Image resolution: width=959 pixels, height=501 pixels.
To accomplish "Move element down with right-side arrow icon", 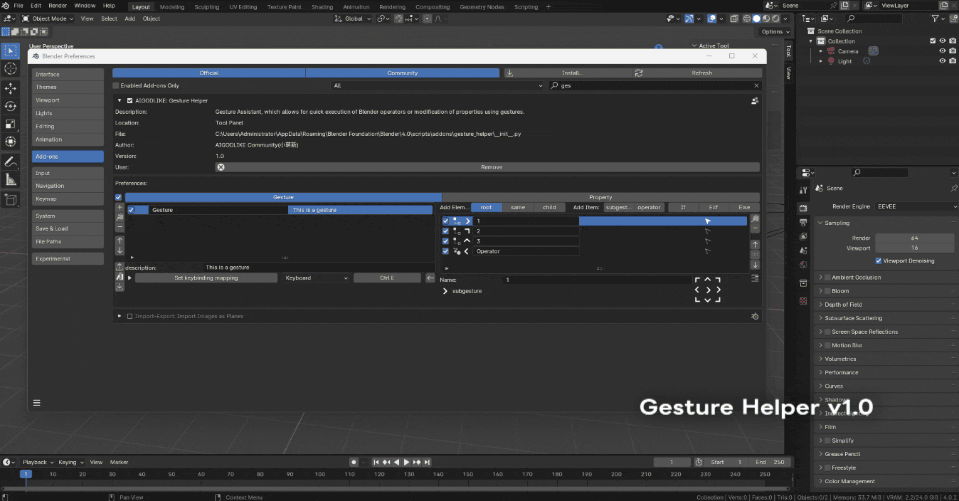I will [x=755, y=265].
